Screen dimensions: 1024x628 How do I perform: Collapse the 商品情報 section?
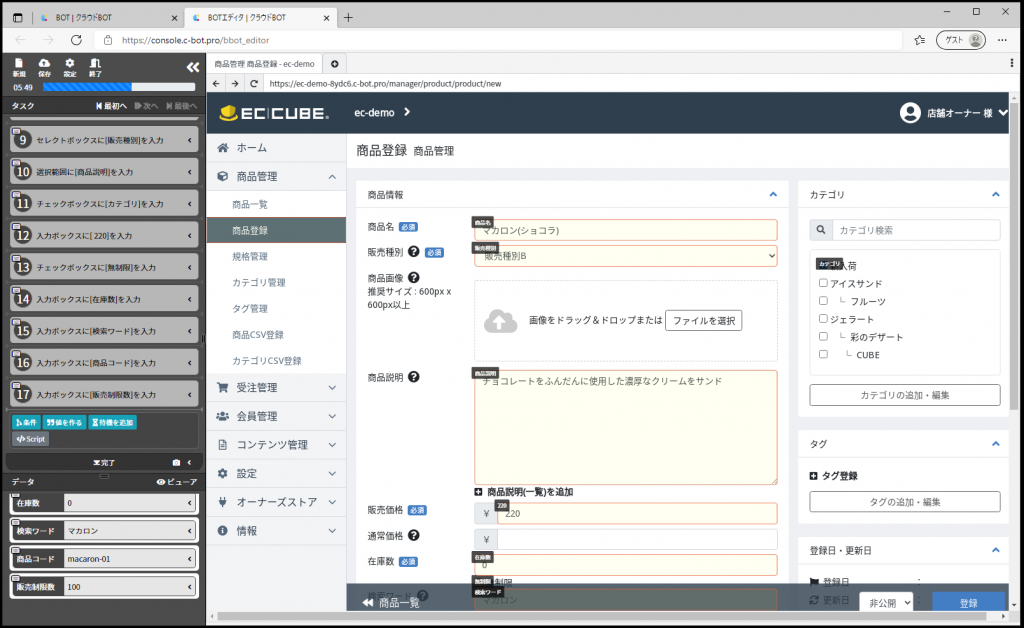point(773,195)
